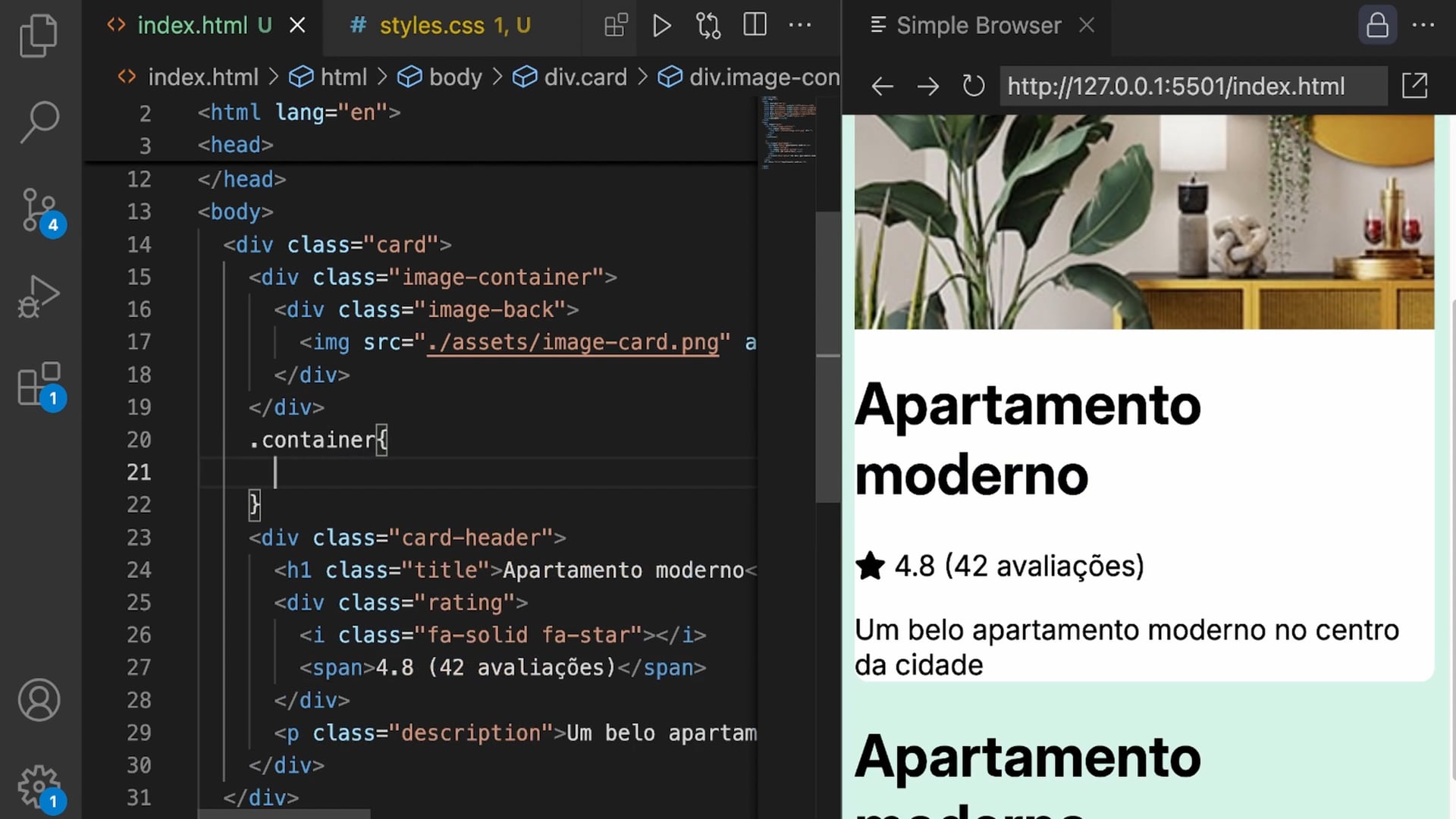Open the Search panel icon

tap(38, 121)
